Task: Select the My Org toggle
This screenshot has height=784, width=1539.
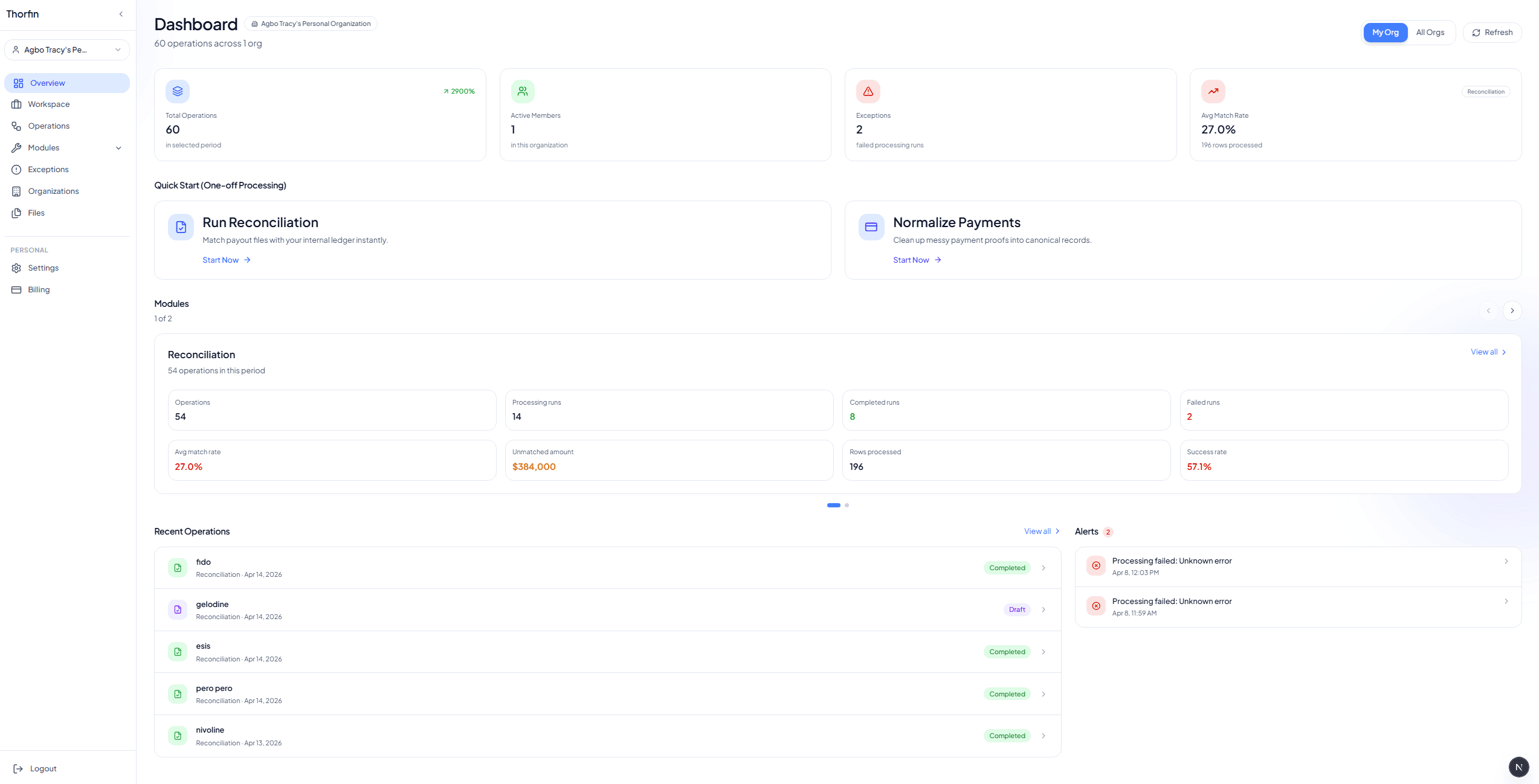Action: coord(1385,33)
